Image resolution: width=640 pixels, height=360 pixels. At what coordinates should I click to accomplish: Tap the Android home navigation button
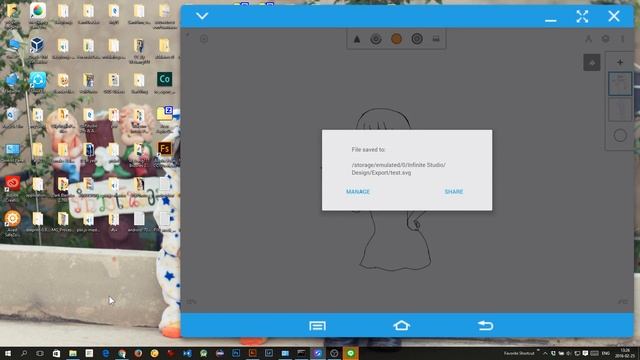tap(401, 326)
